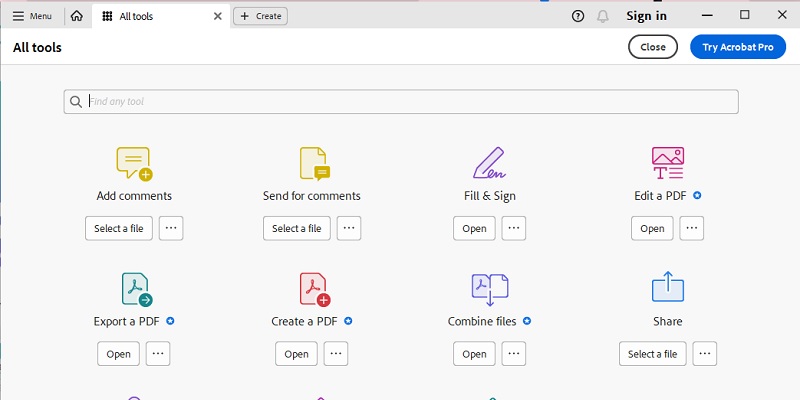Expand more options for Create a PDF

tap(336, 354)
